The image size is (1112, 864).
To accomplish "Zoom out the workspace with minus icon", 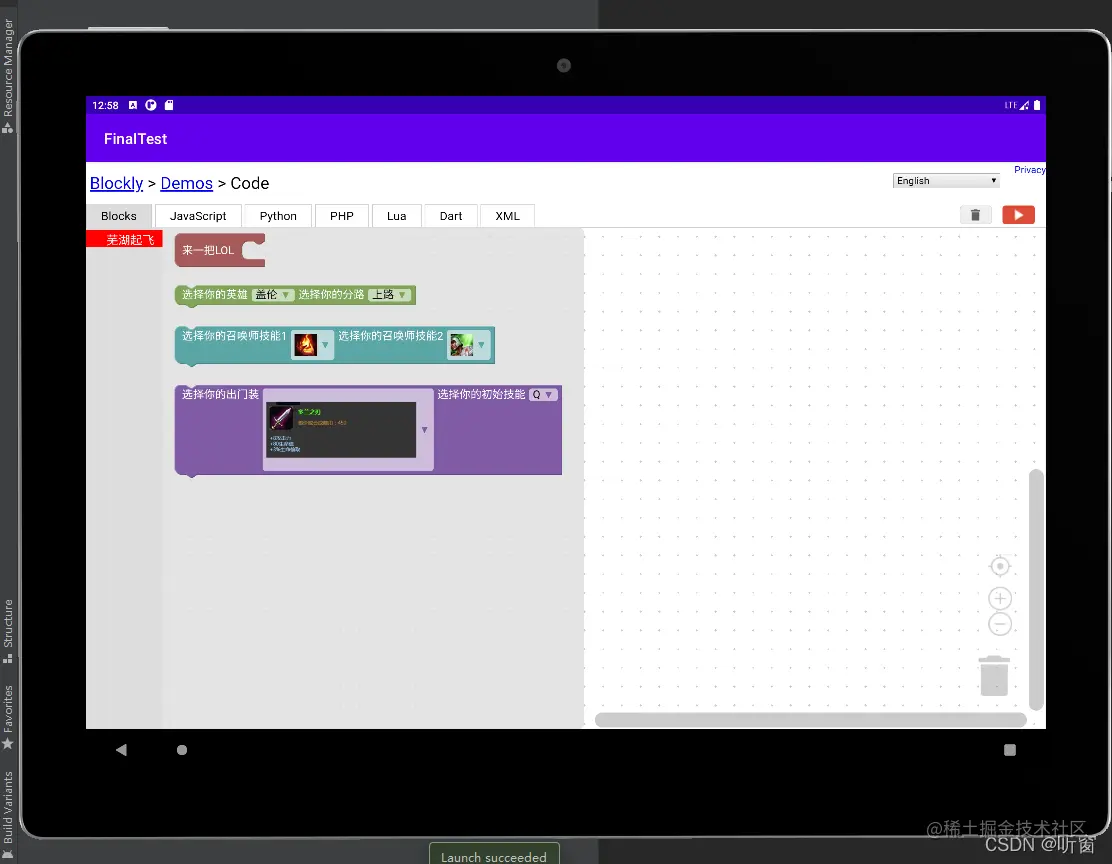I will pyautogui.click(x=999, y=625).
